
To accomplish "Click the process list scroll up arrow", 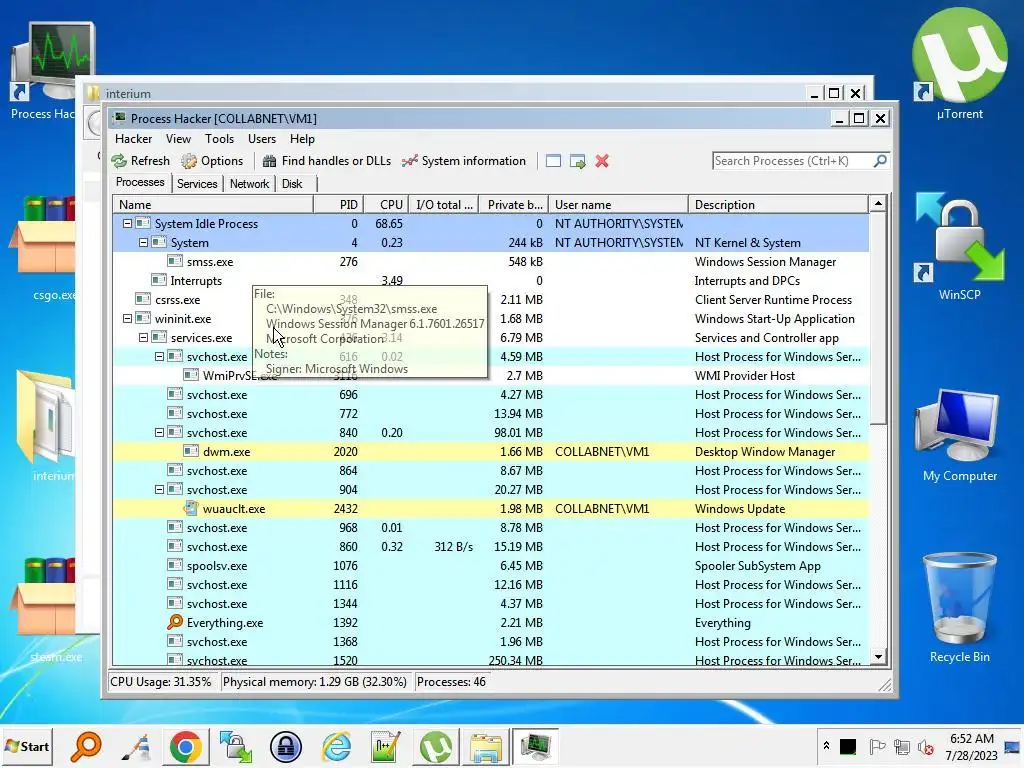I will pyautogui.click(x=878, y=204).
